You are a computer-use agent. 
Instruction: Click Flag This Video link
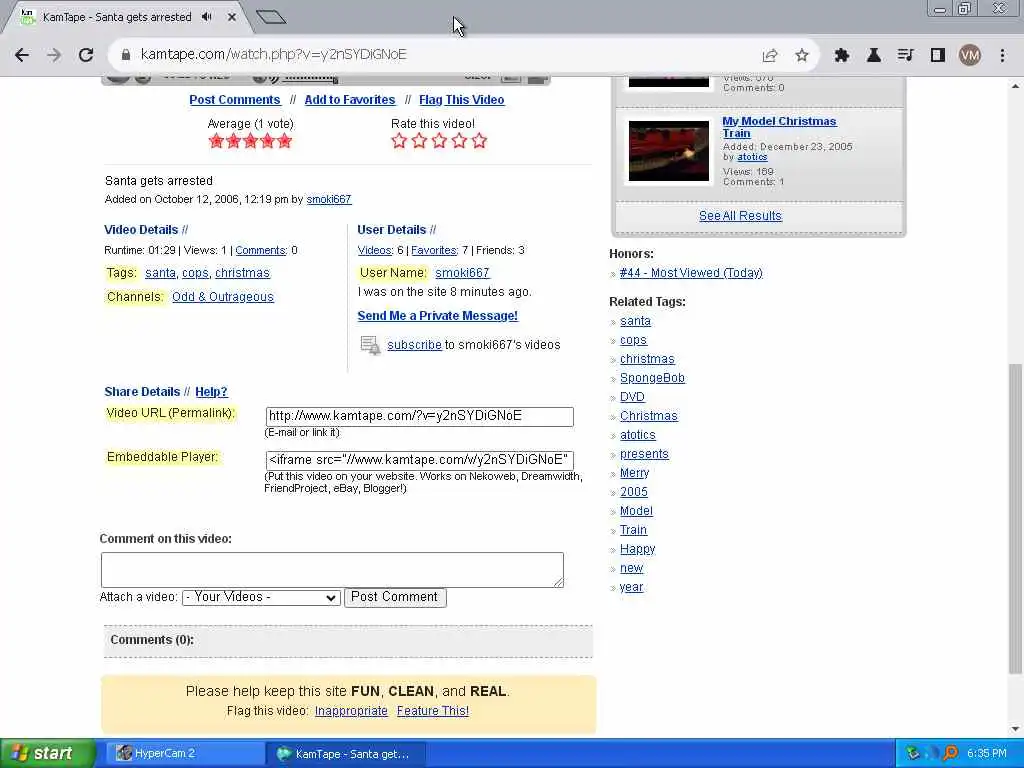(462, 100)
